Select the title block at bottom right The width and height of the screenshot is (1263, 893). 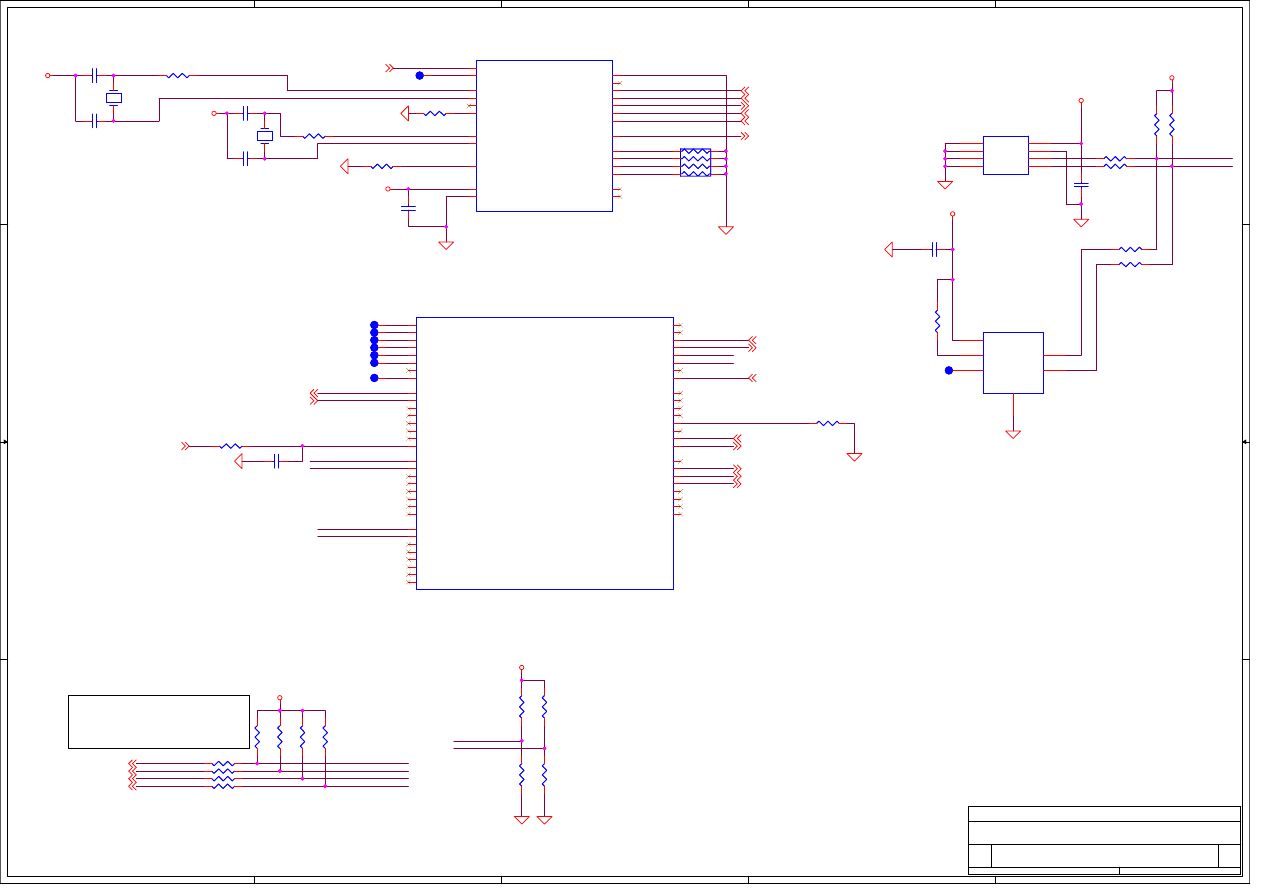pyautogui.click(x=1104, y=840)
